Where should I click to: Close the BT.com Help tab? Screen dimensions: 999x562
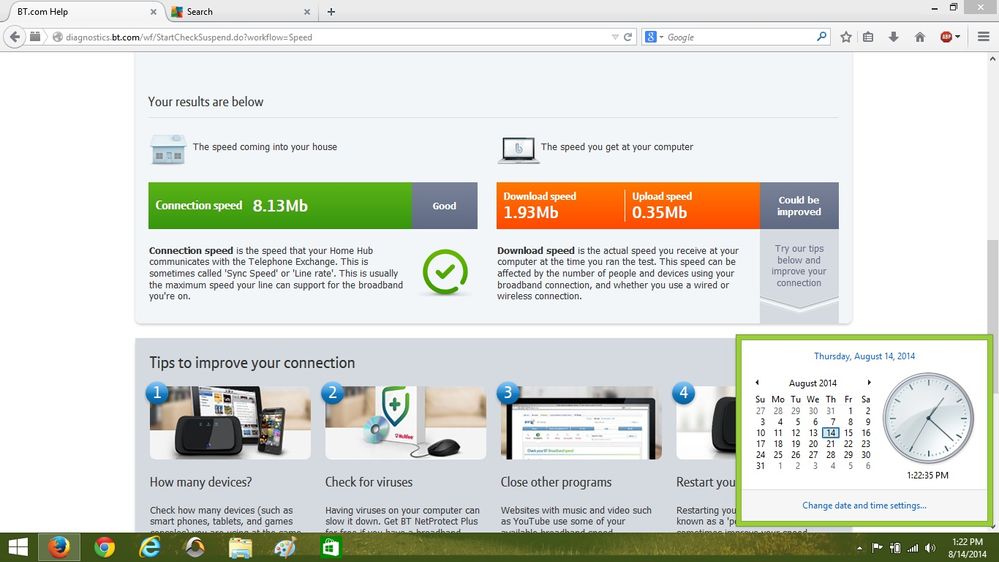click(x=154, y=11)
